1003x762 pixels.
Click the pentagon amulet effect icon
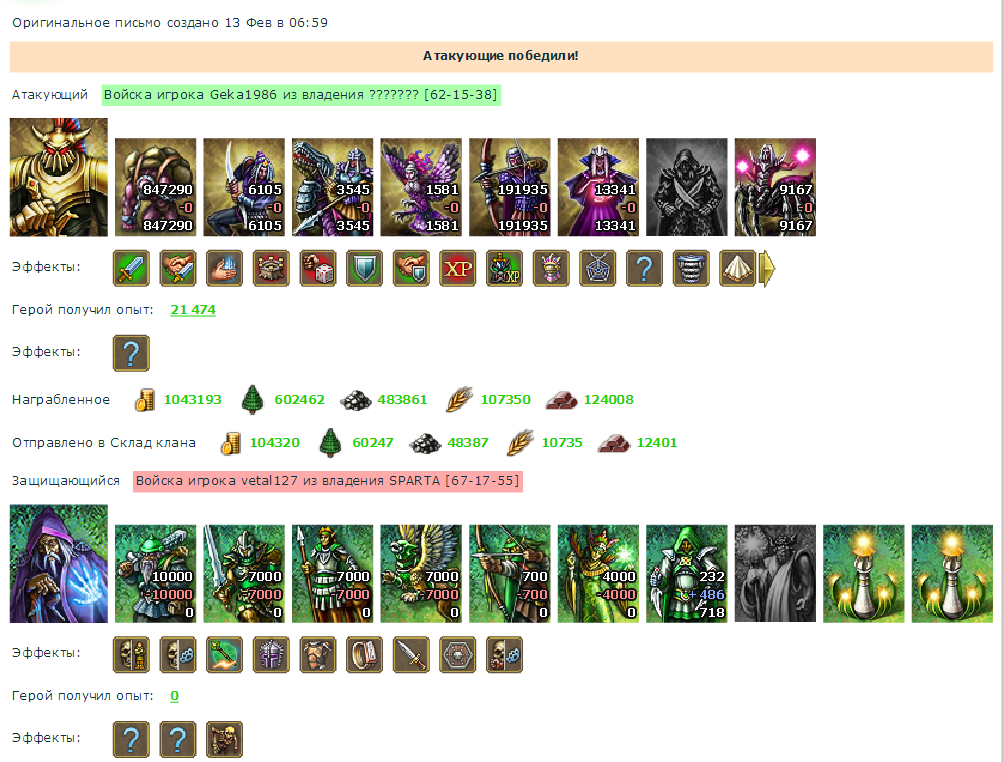tap(598, 268)
